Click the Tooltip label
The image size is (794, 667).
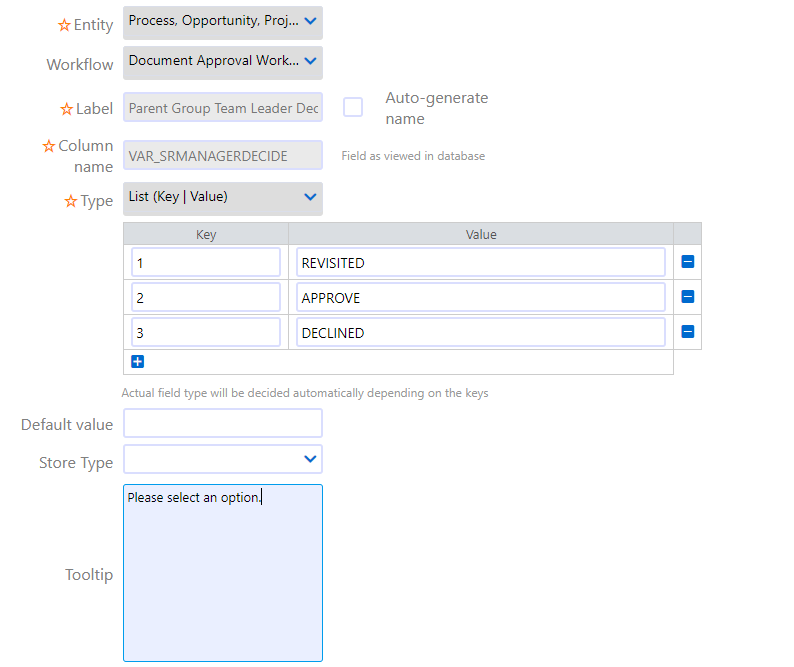click(x=89, y=575)
